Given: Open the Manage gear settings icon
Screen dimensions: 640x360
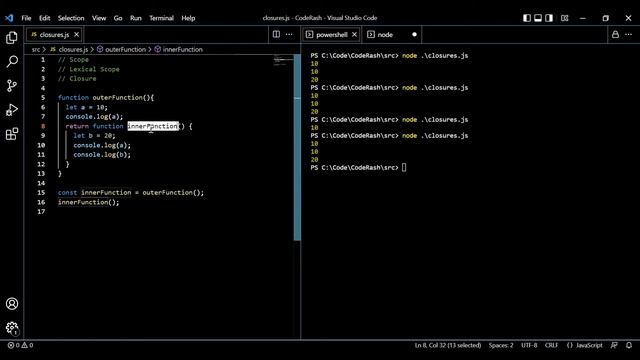Looking at the screenshot, I should click(x=12, y=328).
